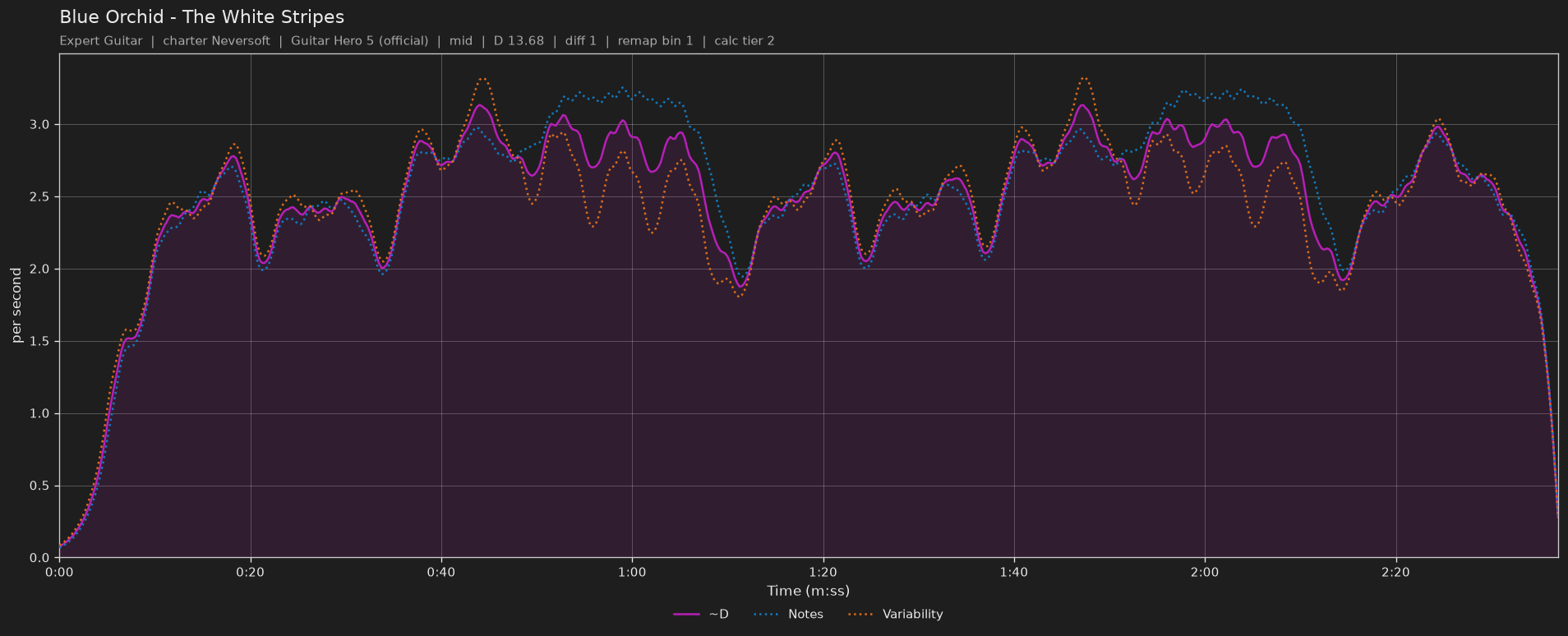This screenshot has height=636, width=1568.
Task: Click 'D 13.68' value in the subtitle
Action: click(519, 41)
